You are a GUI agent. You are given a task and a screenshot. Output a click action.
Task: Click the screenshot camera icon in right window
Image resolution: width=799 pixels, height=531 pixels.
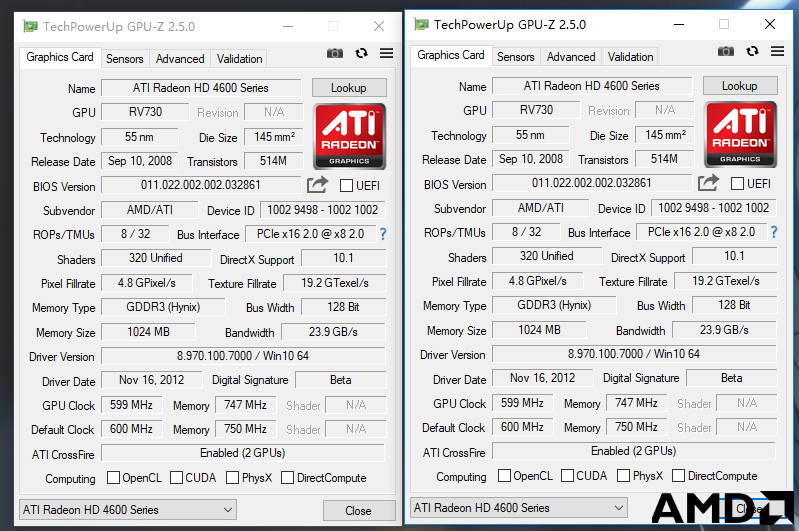click(x=726, y=51)
